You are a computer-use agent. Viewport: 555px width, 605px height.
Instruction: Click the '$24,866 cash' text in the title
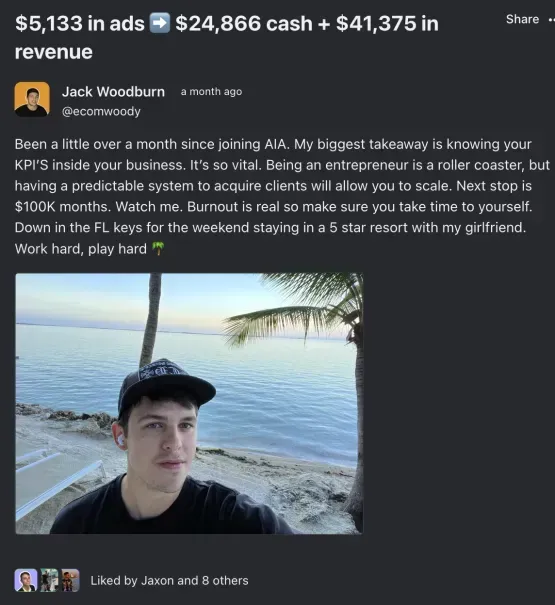(244, 24)
